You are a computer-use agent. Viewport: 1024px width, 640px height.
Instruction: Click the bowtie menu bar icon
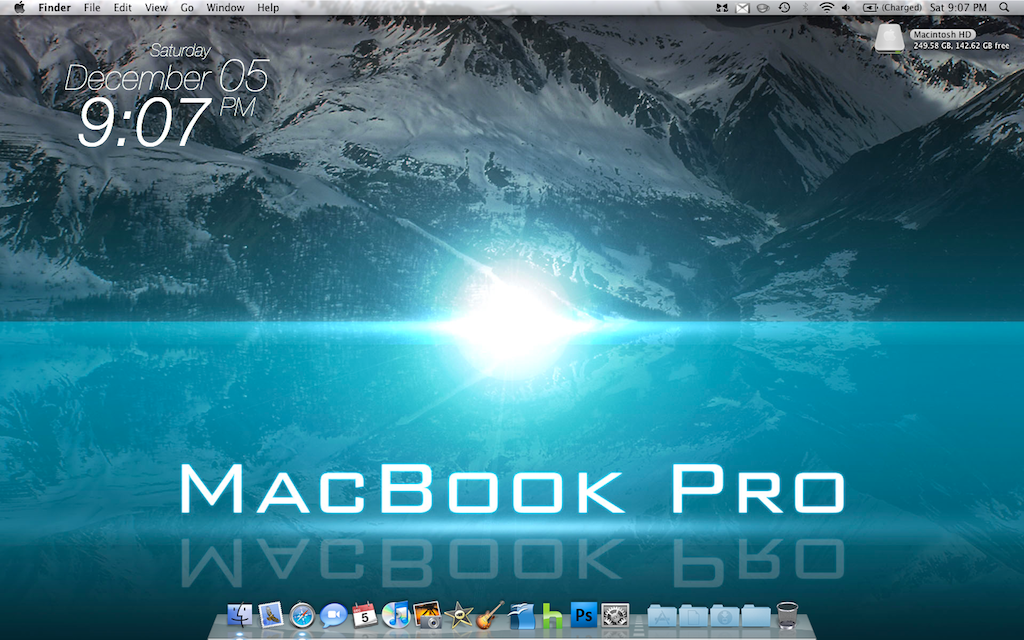[x=722, y=8]
